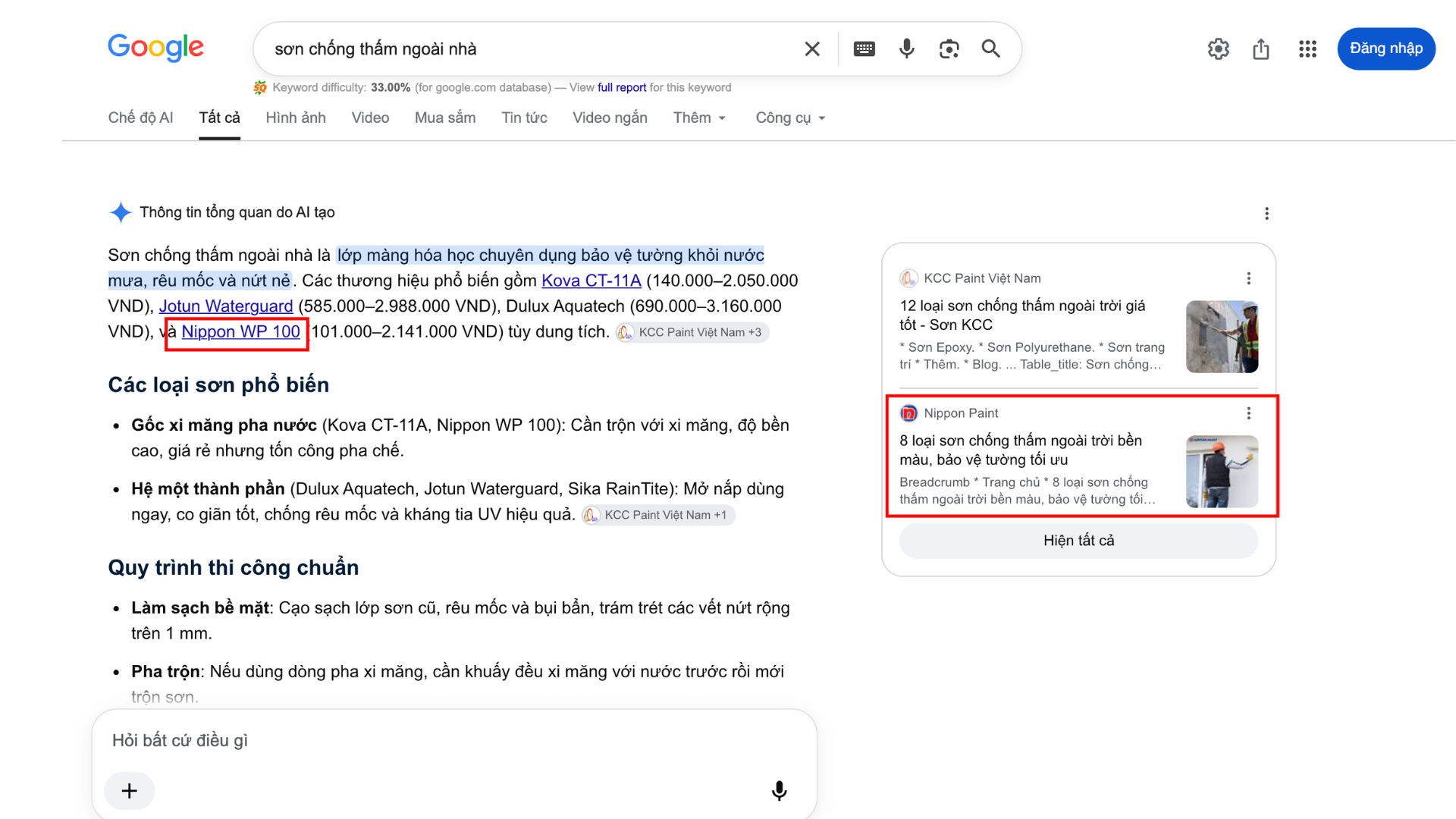Image resolution: width=1456 pixels, height=819 pixels.
Task: Click the microphone in the ask box
Action: tap(779, 791)
